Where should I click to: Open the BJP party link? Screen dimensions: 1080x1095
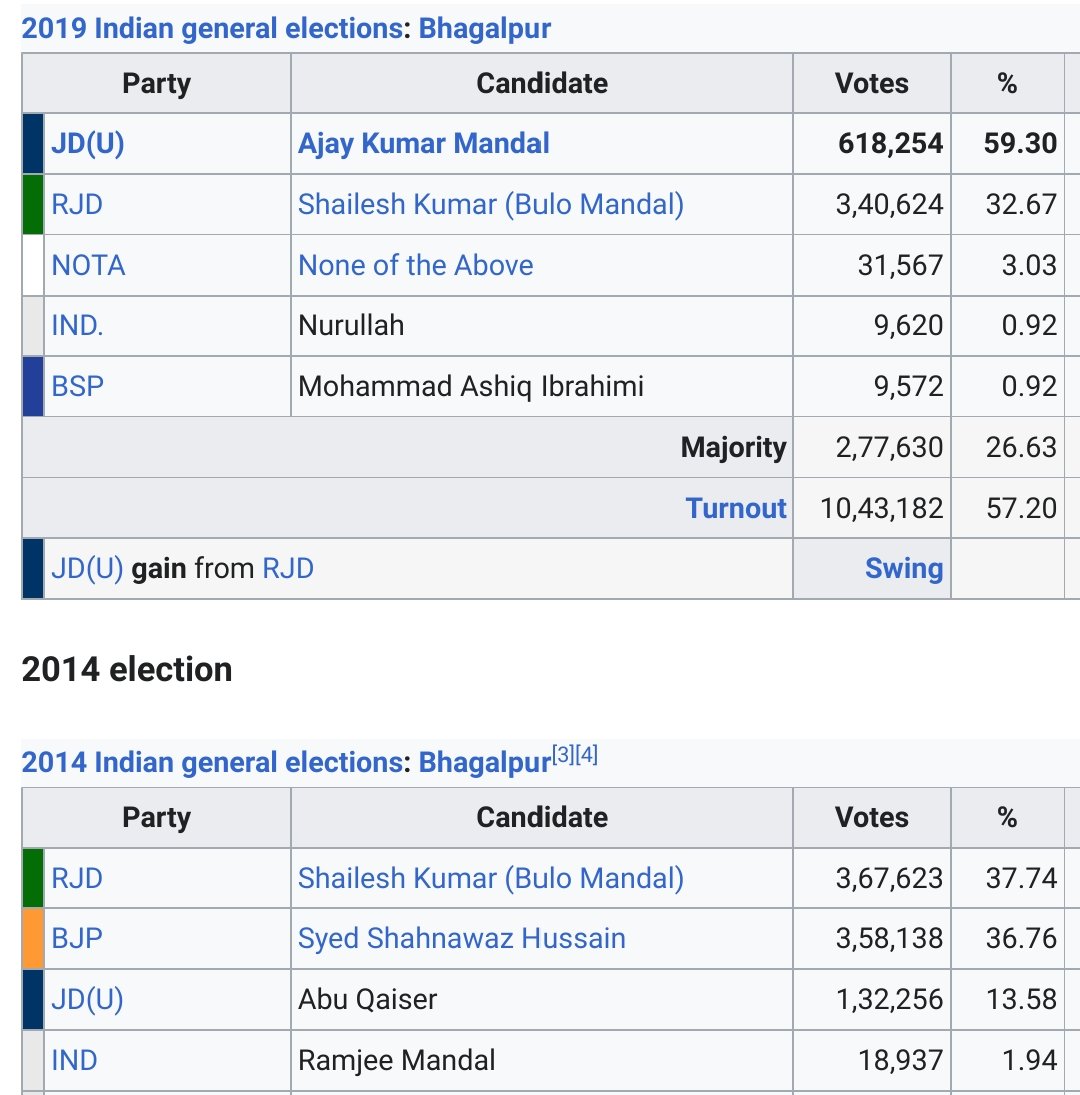pyautogui.click(x=77, y=939)
